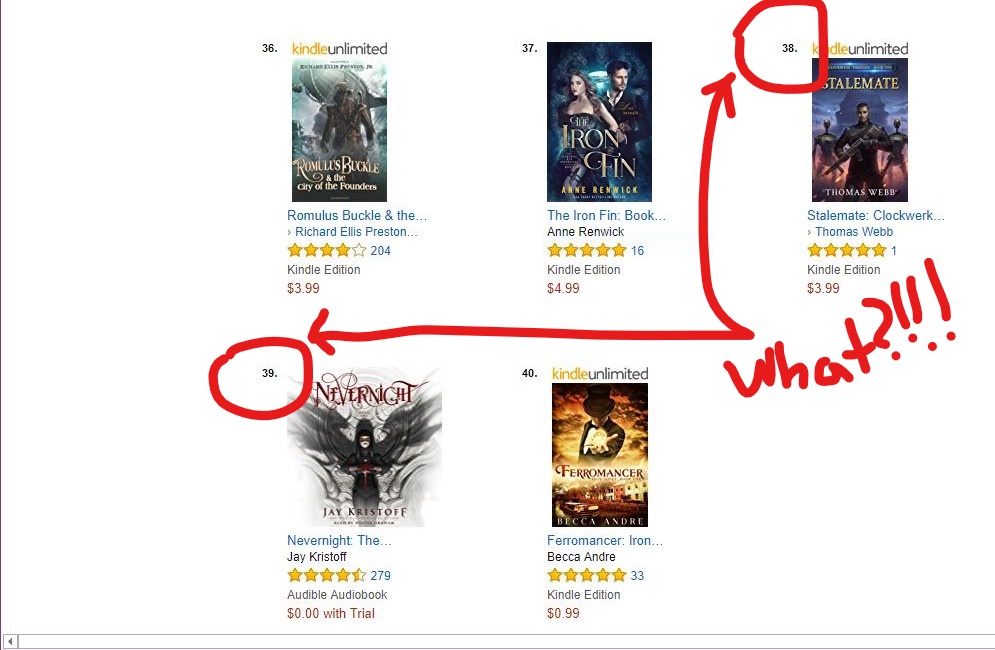Click the Kindle Unlimited logo above Romulus Buckle
The width and height of the screenshot is (995, 650).
[339, 49]
